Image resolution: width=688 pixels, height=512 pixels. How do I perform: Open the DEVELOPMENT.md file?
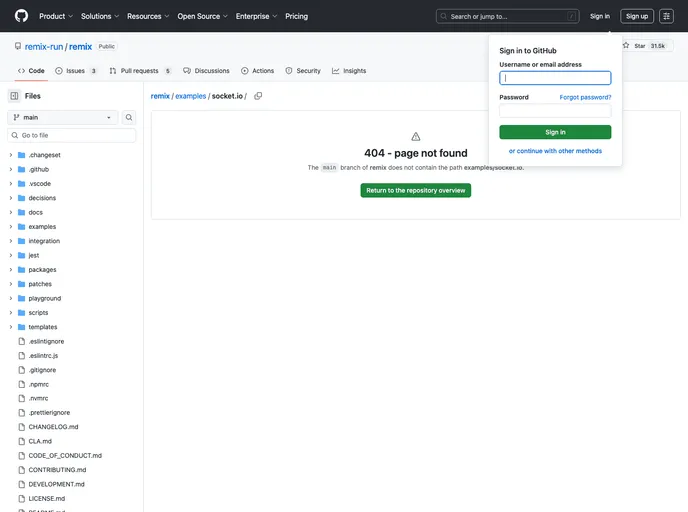pos(56,484)
